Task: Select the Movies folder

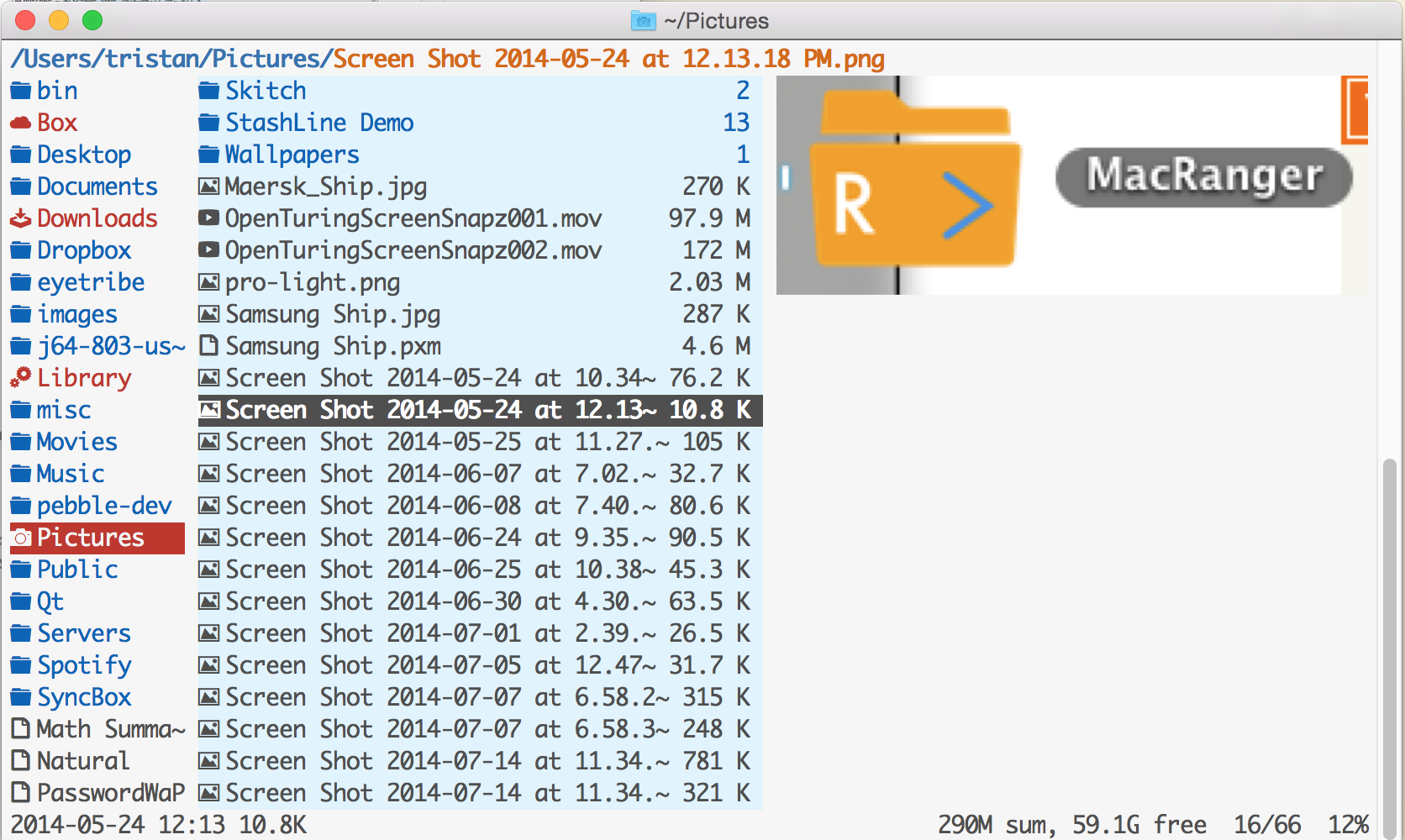Action: coord(76,442)
